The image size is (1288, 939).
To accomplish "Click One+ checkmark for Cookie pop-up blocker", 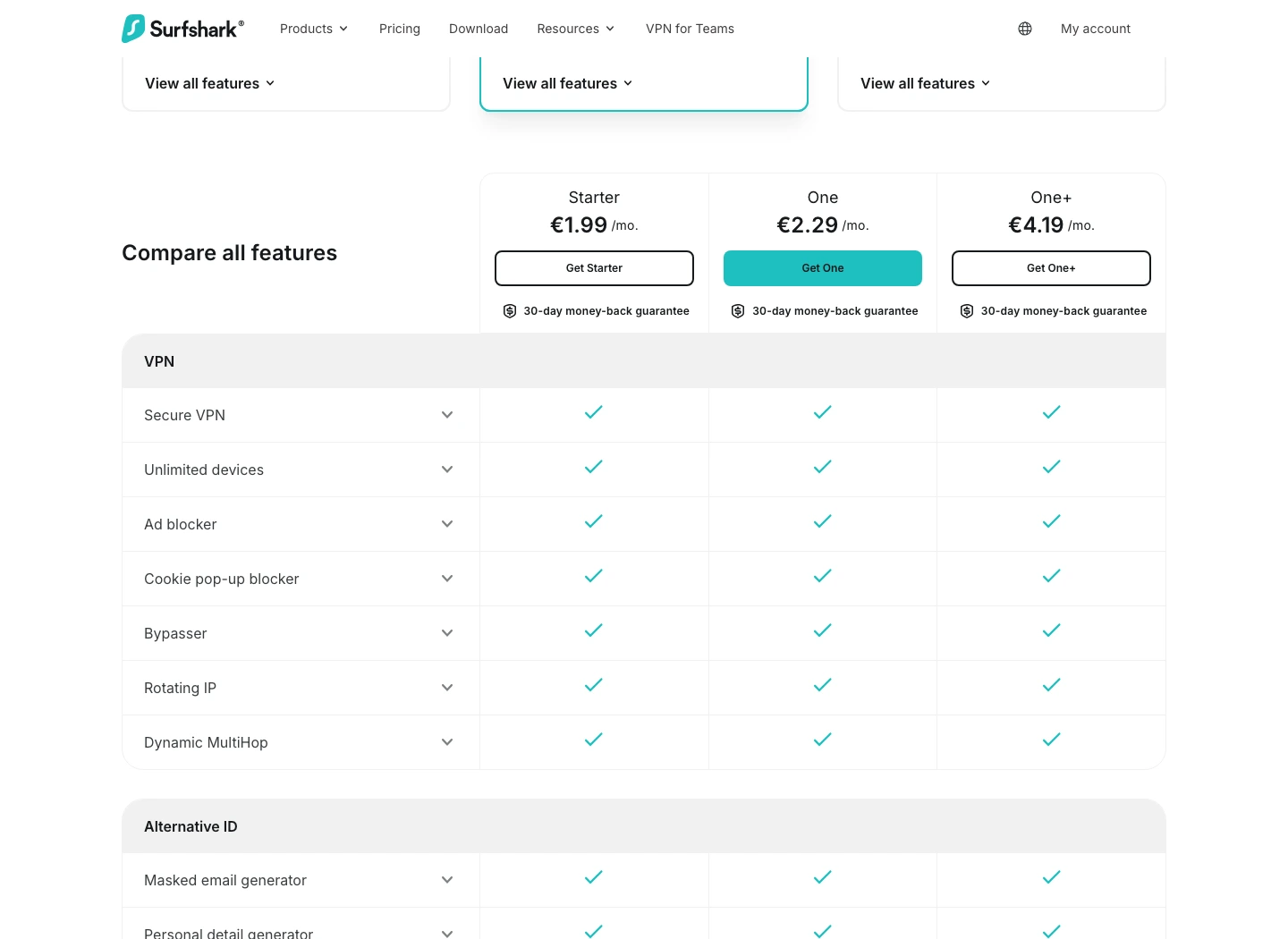I will tap(1052, 576).
